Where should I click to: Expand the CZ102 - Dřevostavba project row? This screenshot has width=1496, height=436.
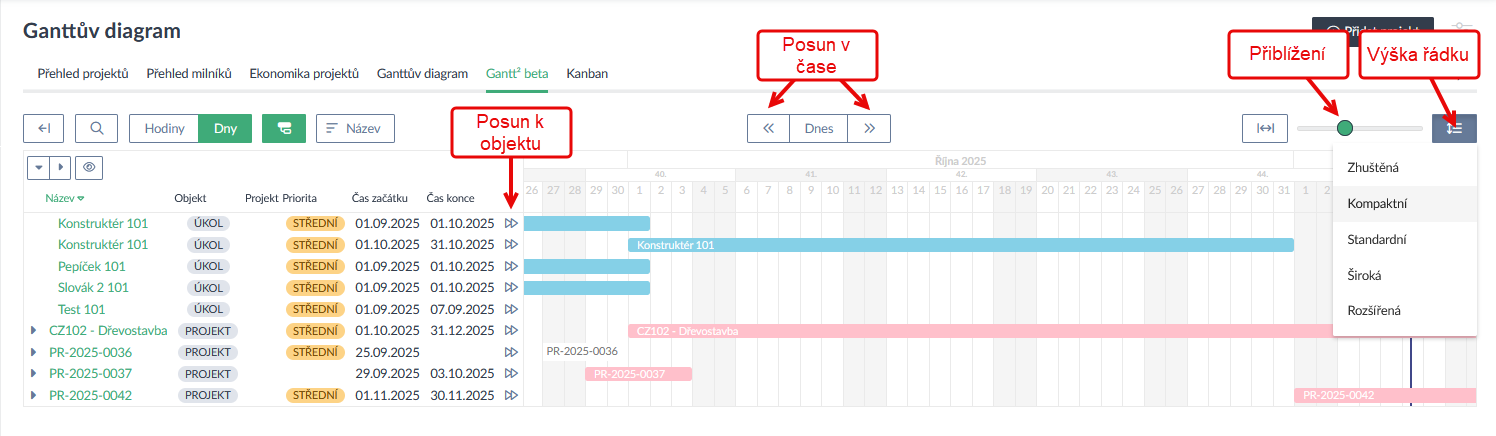tap(33, 330)
